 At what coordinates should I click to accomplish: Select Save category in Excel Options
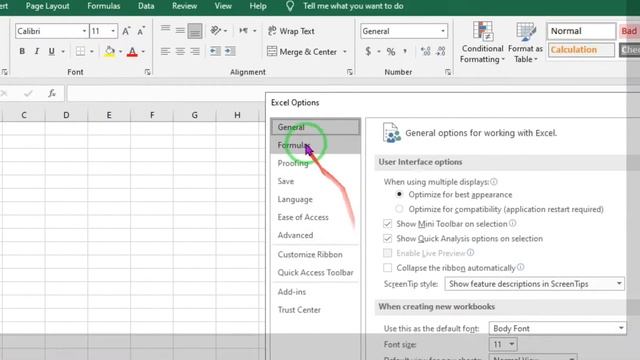coord(315,181)
